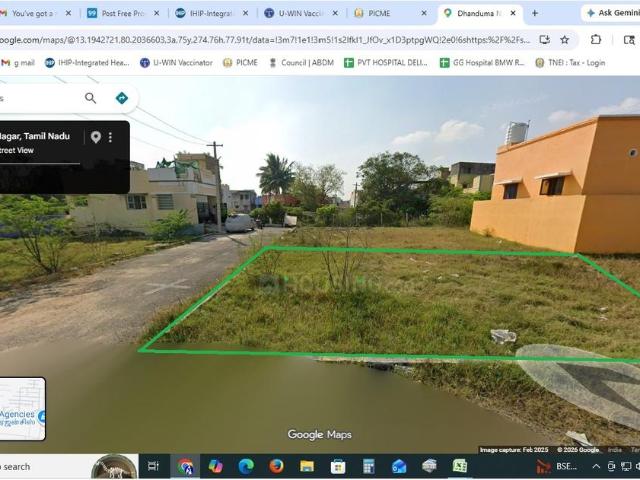Open the PICME bookmark
This screenshot has width=640, height=480.
tap(240, 63)
